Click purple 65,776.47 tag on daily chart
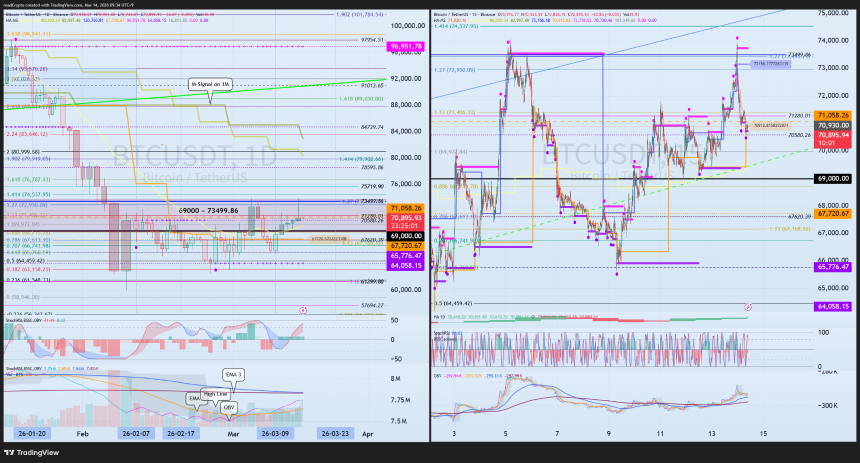 point(406,256)
